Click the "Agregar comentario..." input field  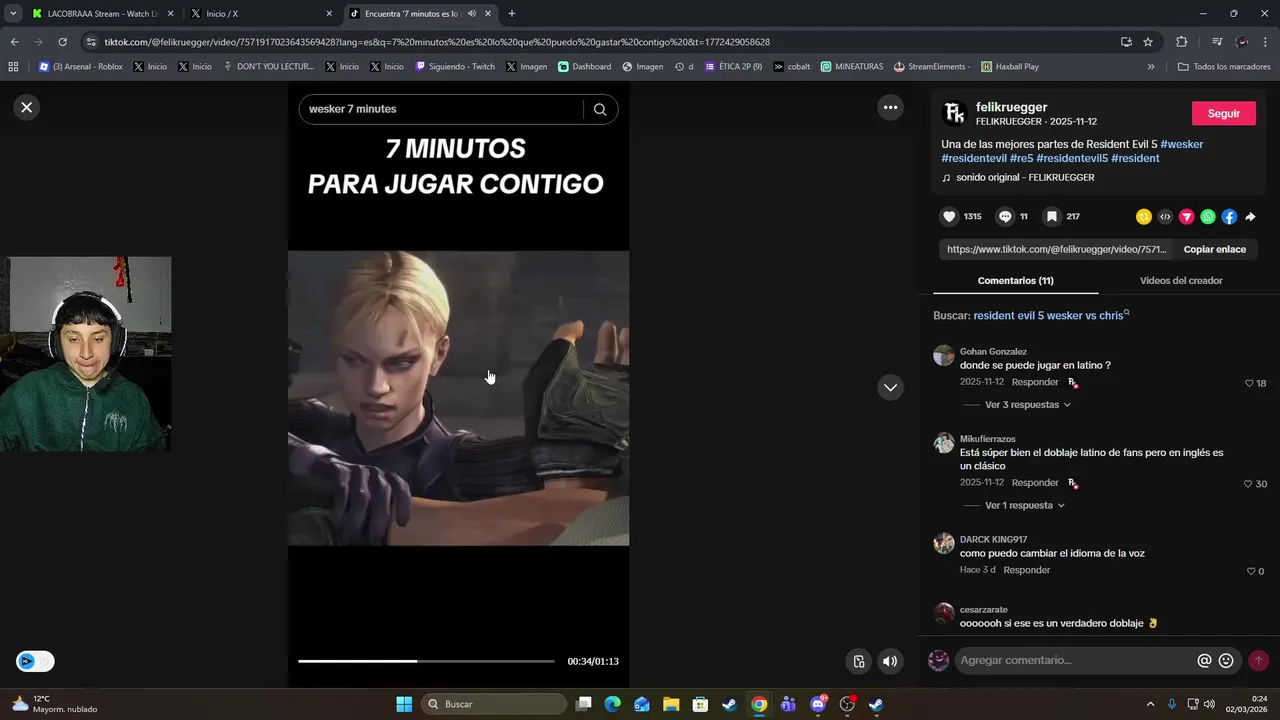(x=1075, y=660)
